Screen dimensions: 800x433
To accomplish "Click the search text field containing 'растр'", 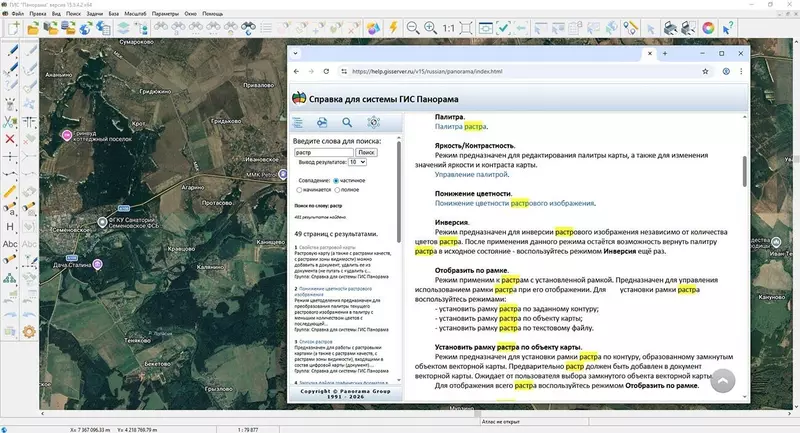I will pyautogui.click(x=323, y=152).
